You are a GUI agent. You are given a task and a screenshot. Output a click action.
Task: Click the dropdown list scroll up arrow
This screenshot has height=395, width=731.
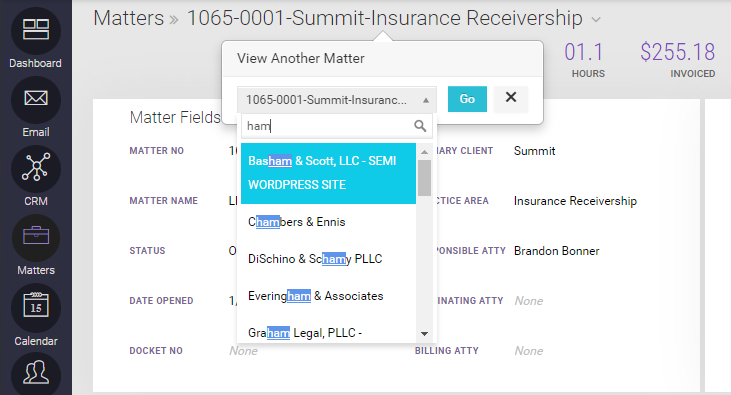[424, 152]
